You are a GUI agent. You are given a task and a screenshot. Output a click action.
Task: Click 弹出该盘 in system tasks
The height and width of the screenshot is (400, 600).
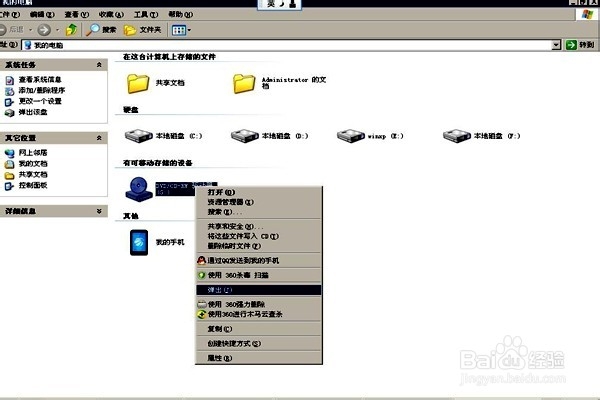(33, 112)
